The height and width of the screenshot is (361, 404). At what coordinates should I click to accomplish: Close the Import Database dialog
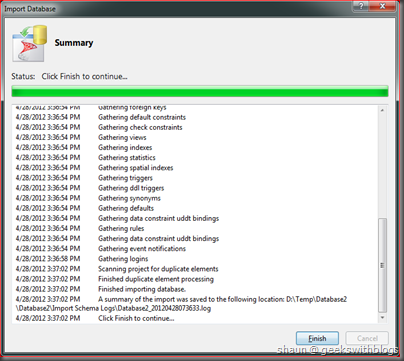(x=382, y=6)
